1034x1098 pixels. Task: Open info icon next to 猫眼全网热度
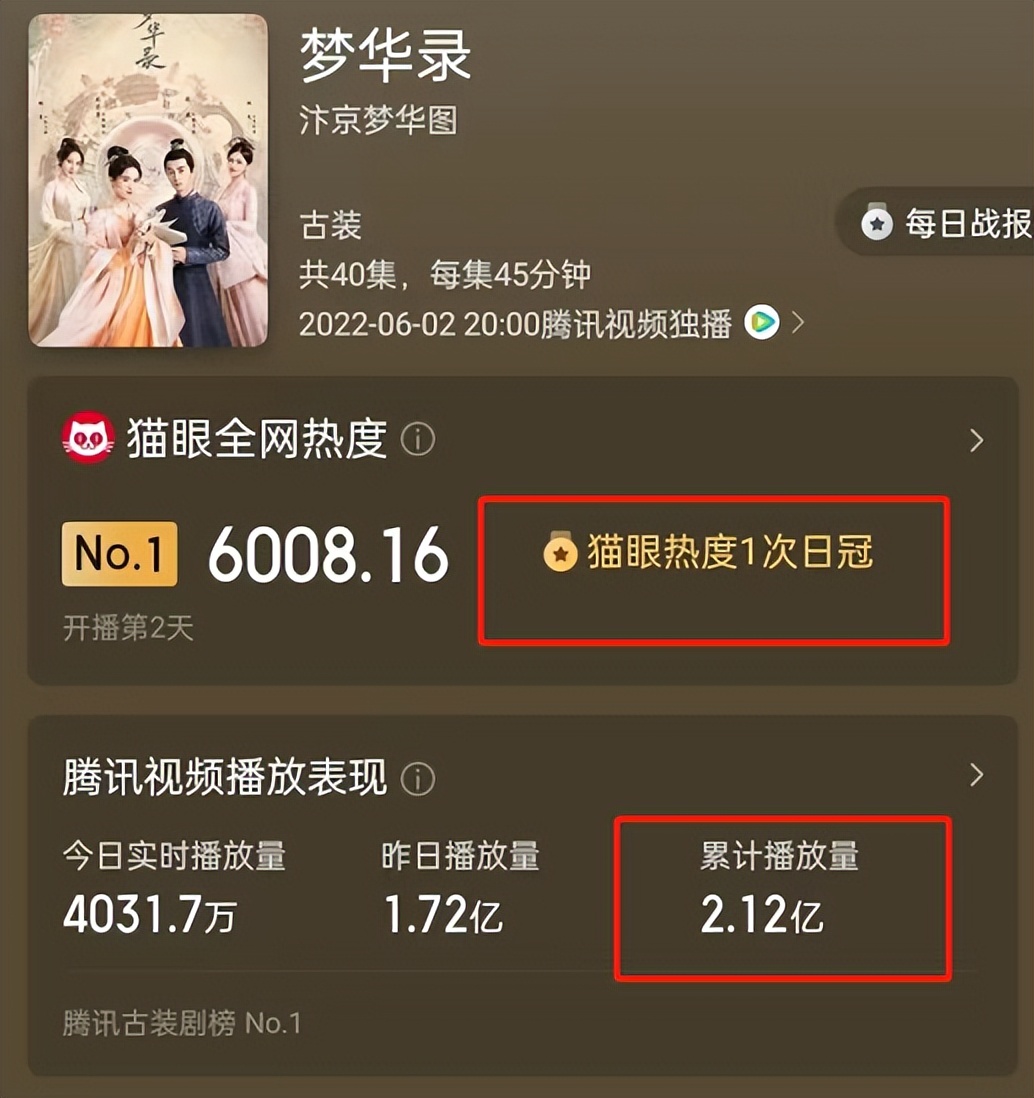418,440
